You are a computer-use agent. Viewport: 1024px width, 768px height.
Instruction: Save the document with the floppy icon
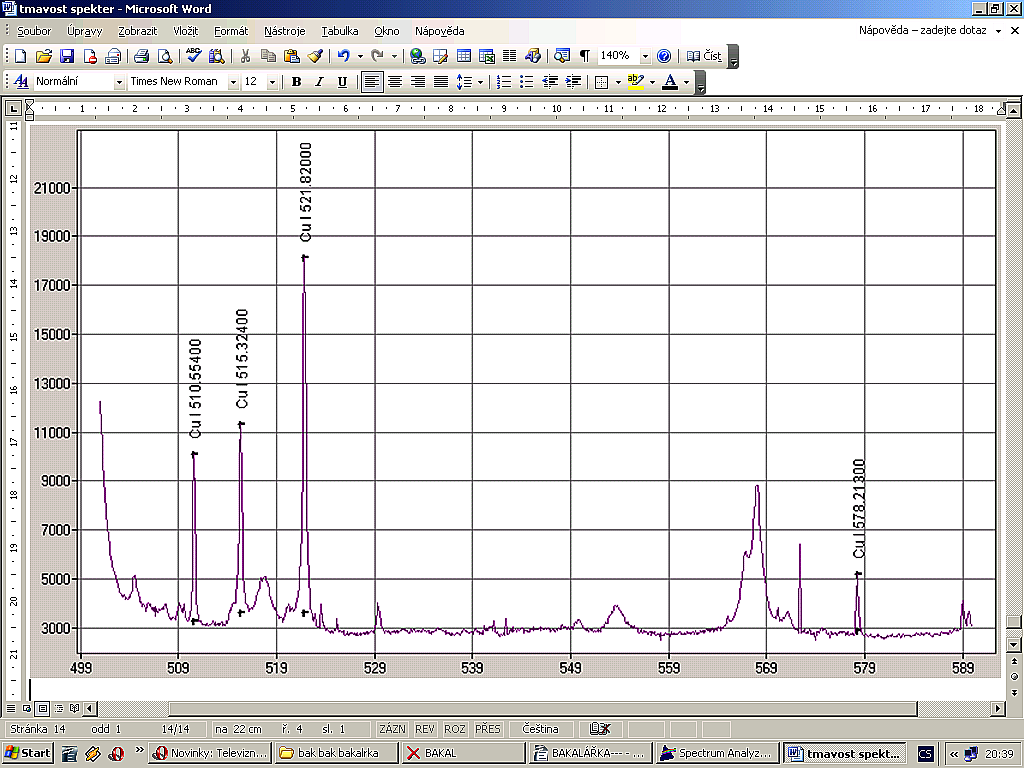click(67, 56)
